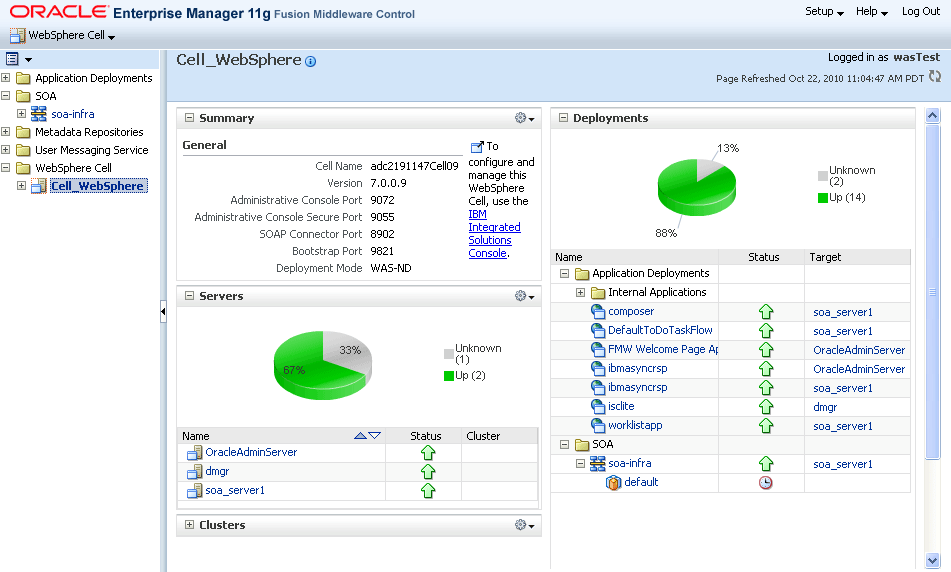
Task: Open navigation tree view menu icon
Action: pyautogui.click(x=18, y=59)
